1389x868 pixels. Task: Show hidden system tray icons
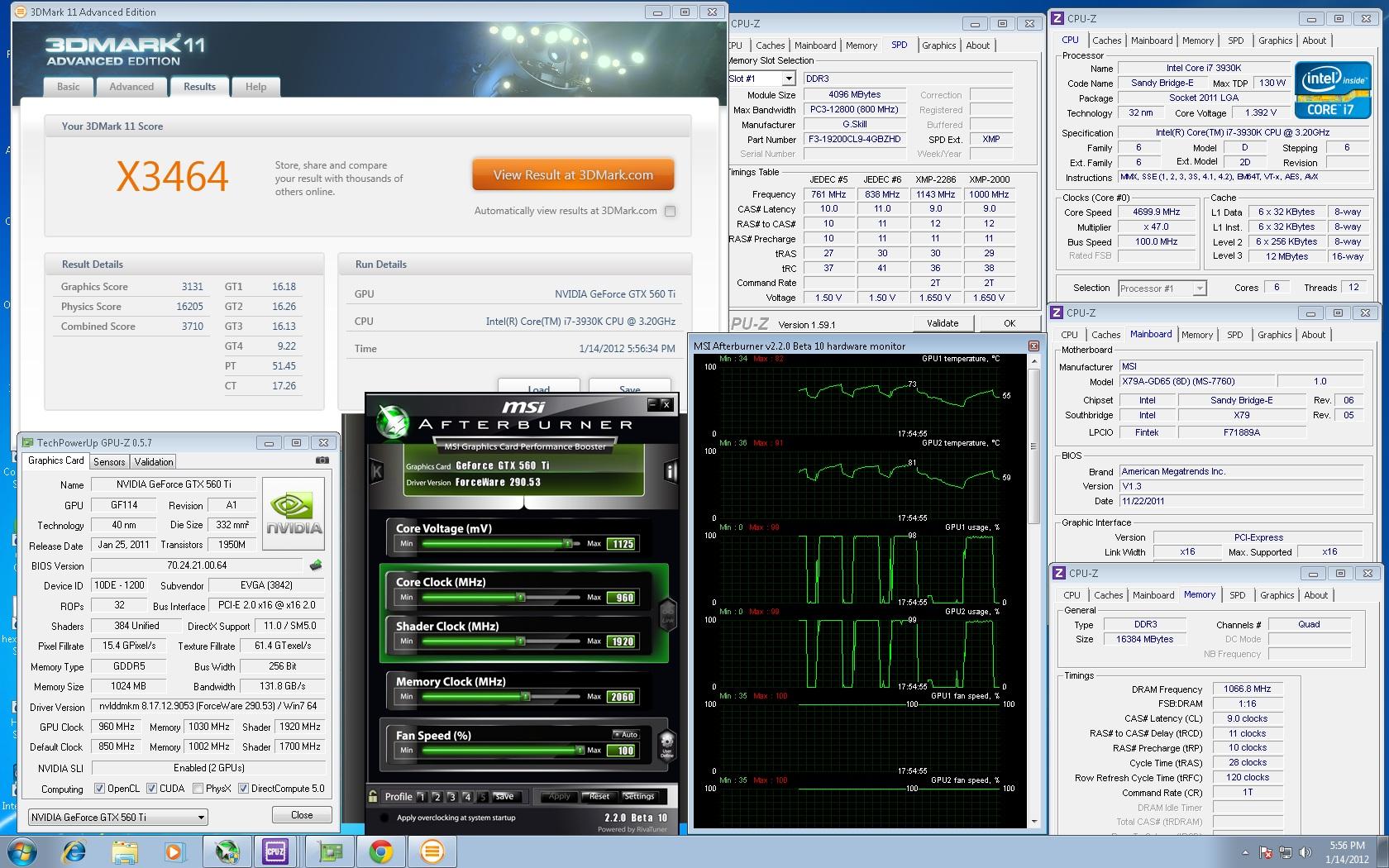(1245, 852)
